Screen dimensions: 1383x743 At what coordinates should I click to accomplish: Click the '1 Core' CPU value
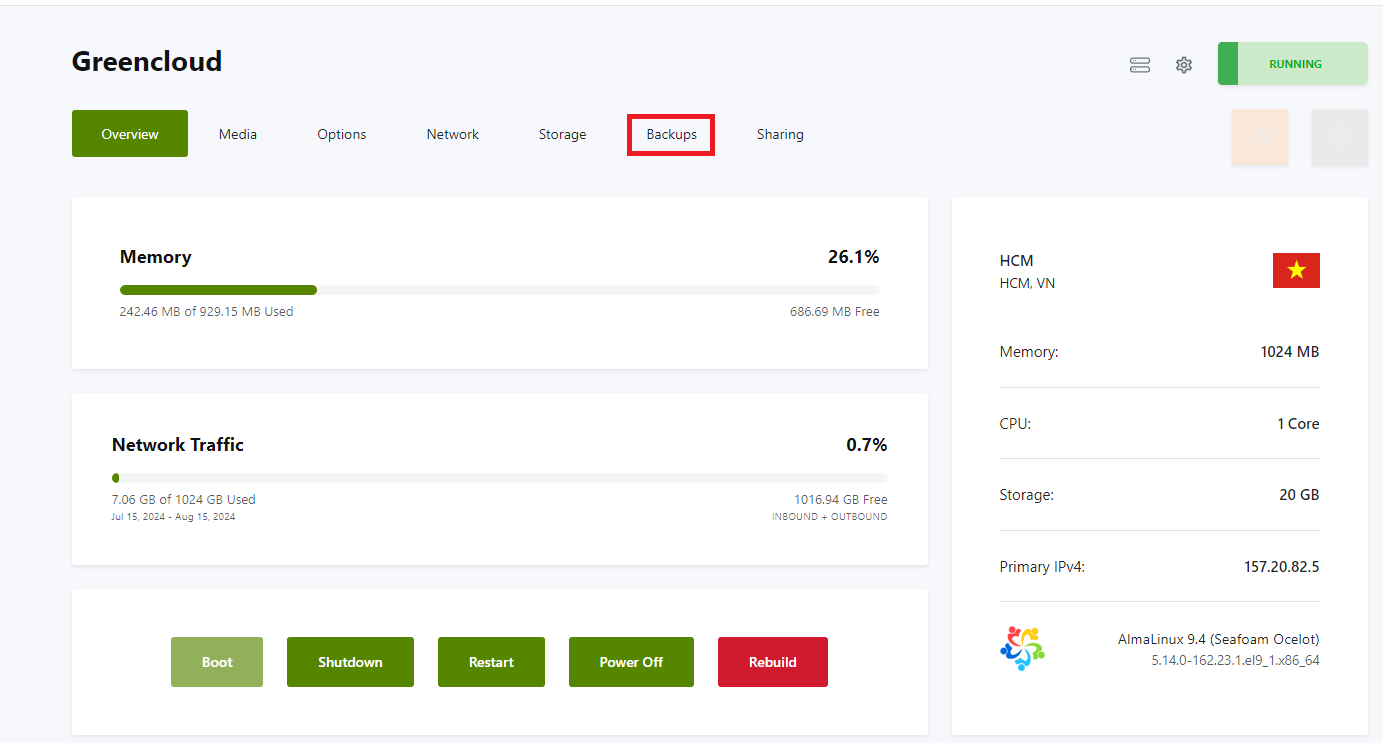coord(1298,424)
